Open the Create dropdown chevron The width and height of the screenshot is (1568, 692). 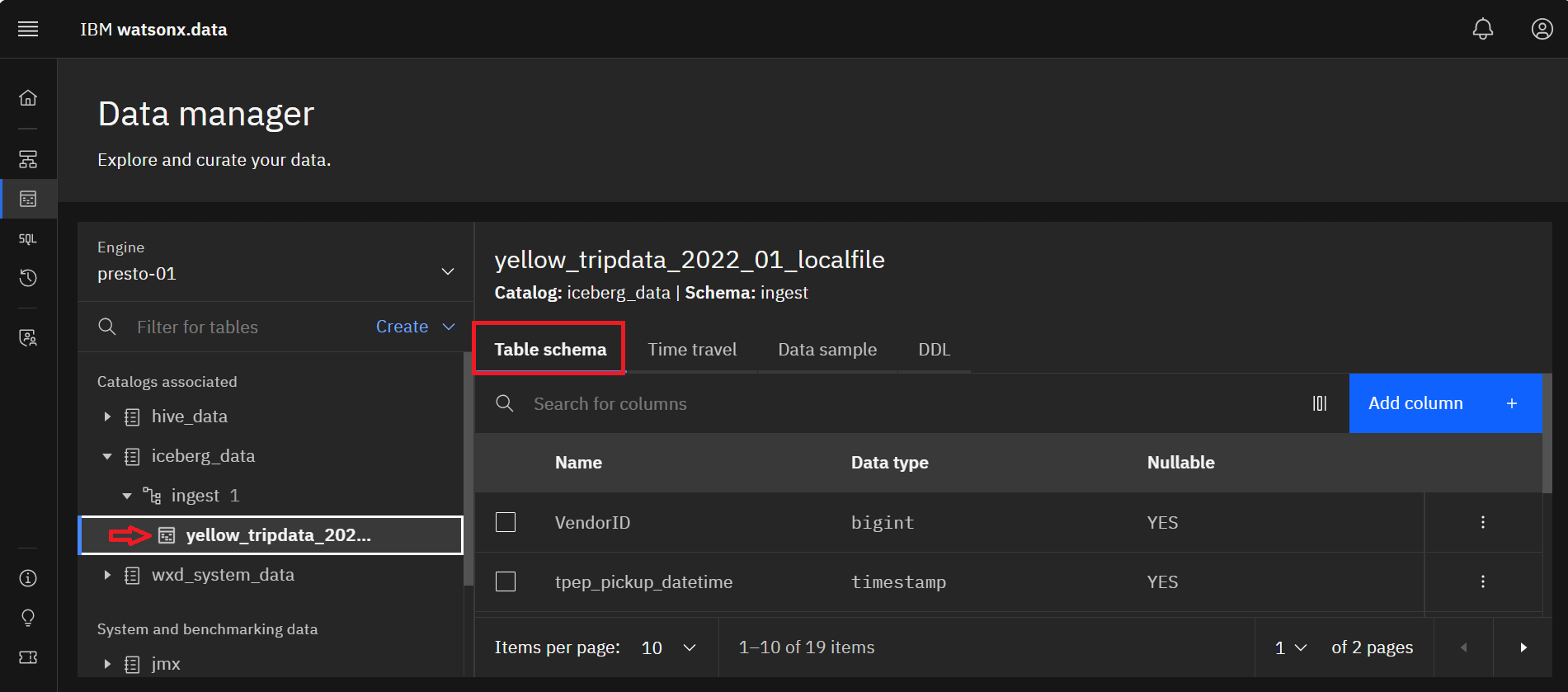tap(449, 327)
